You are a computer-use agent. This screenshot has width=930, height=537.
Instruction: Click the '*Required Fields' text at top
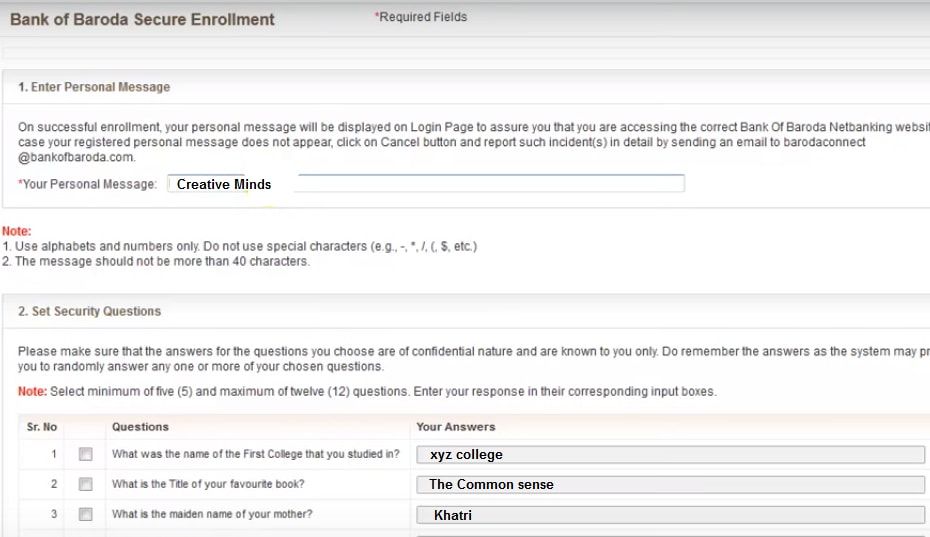pyautogui.click(x=420, y=17)
